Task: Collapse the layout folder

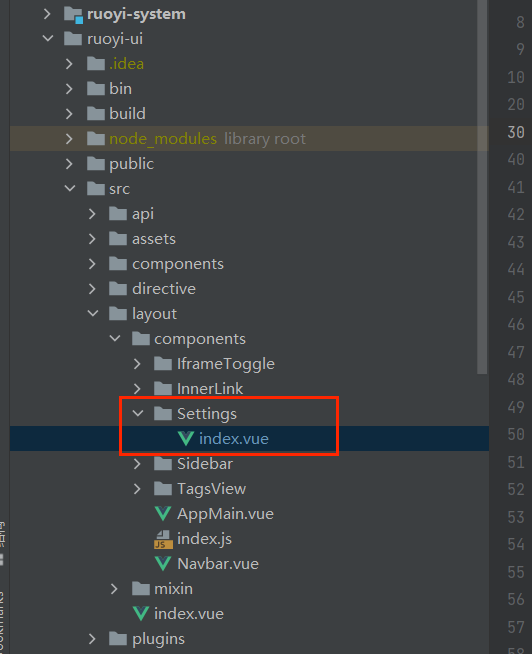Action: point(93,313)
